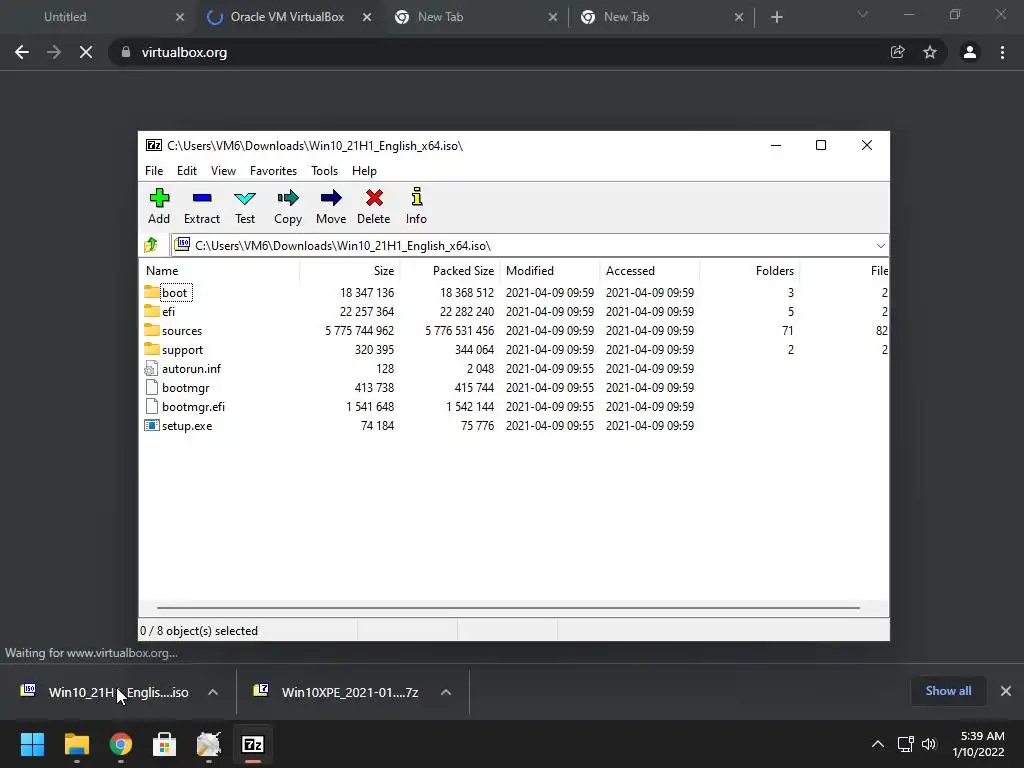Bookmark this page with the star
Screen dimensions: 1024x768
930,52
